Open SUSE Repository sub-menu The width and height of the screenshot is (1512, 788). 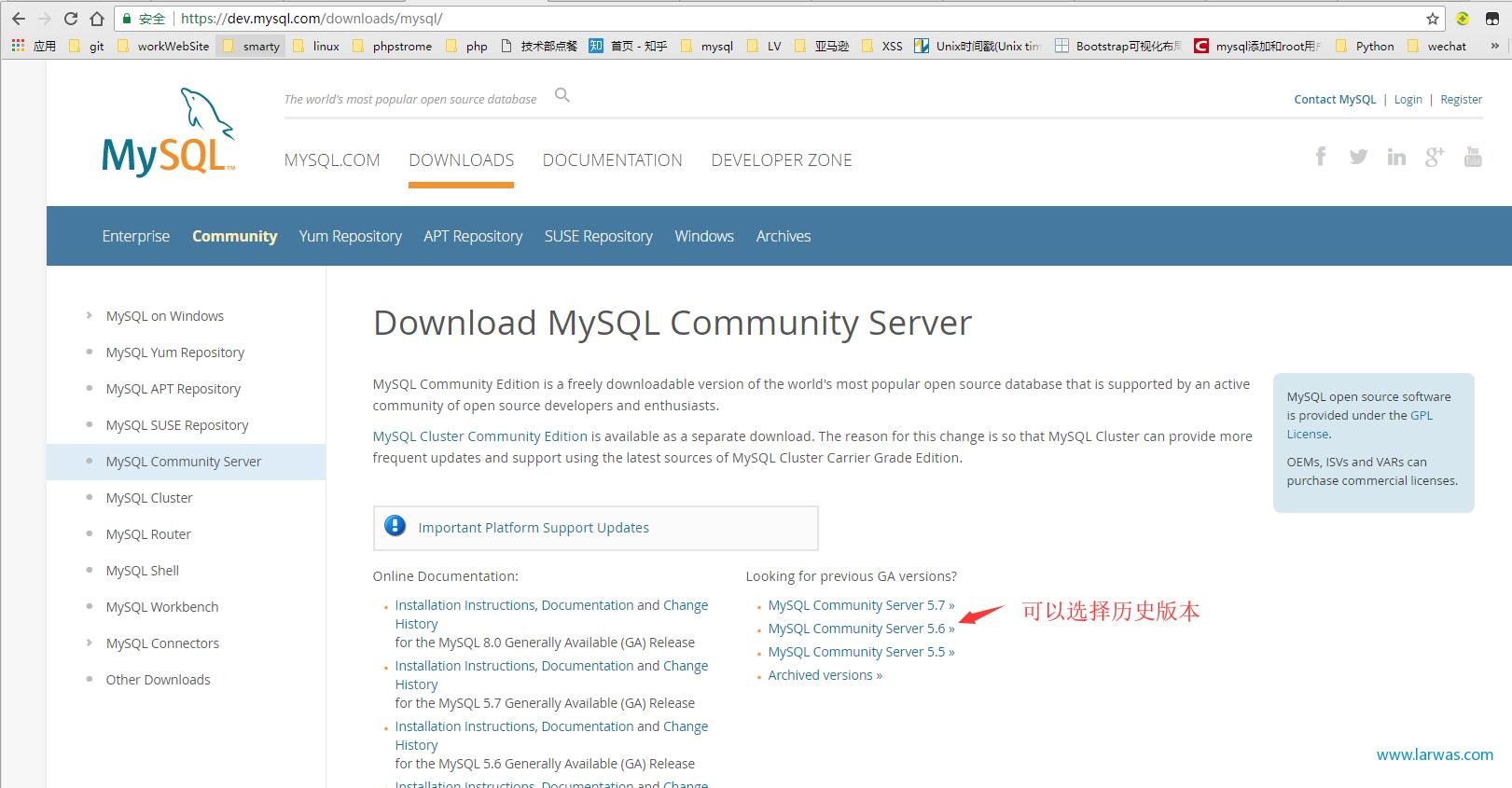599,236
